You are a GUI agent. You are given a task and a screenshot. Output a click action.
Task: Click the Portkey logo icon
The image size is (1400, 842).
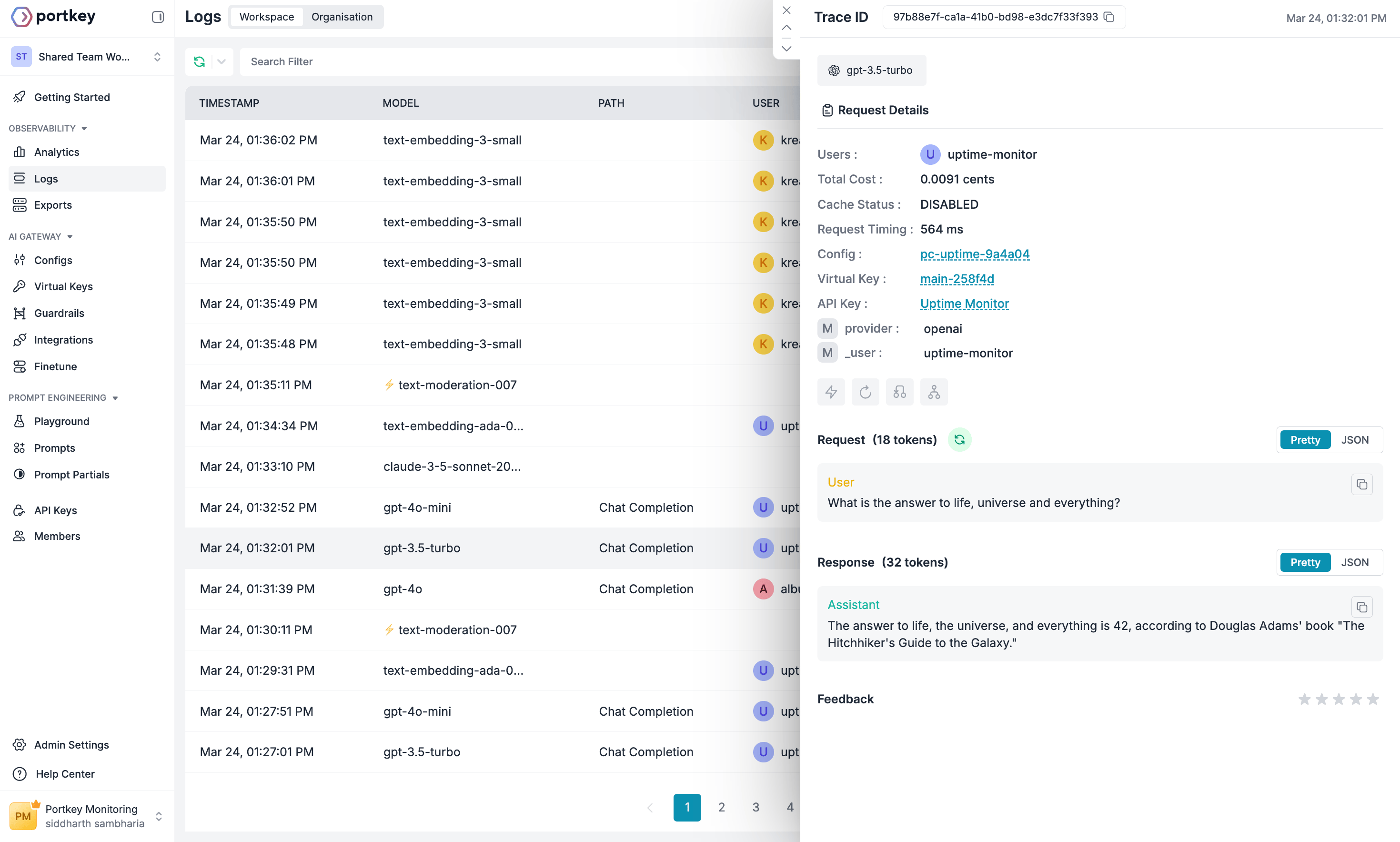(21, 17)
